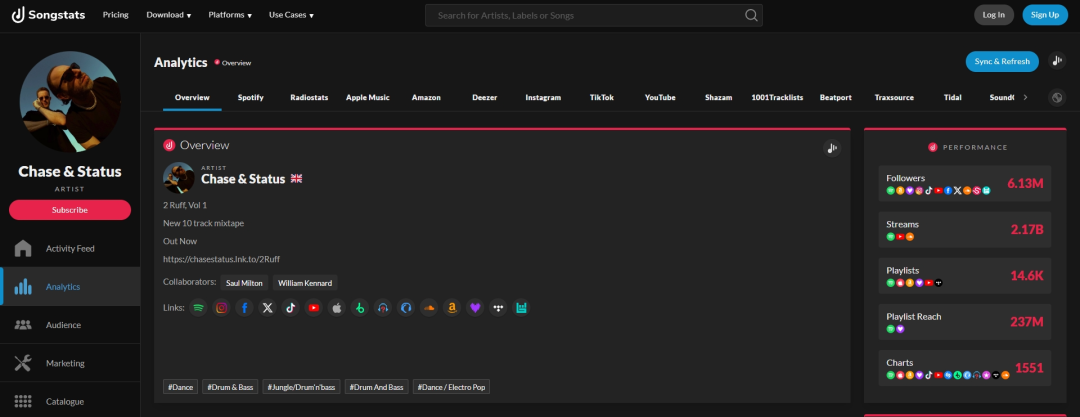1080x417 pixels.
Task: Switch to the TikTok tab
Action: point(601,97)
